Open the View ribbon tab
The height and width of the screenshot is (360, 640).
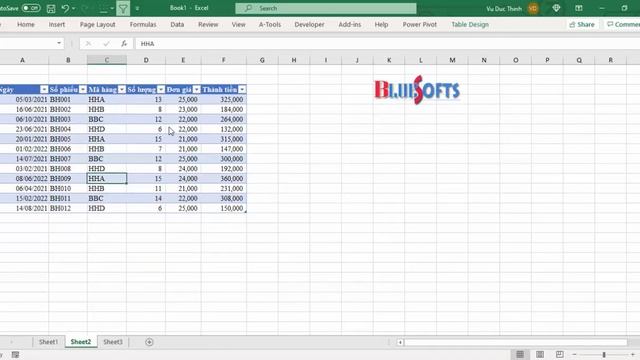[x=239, y=24]
